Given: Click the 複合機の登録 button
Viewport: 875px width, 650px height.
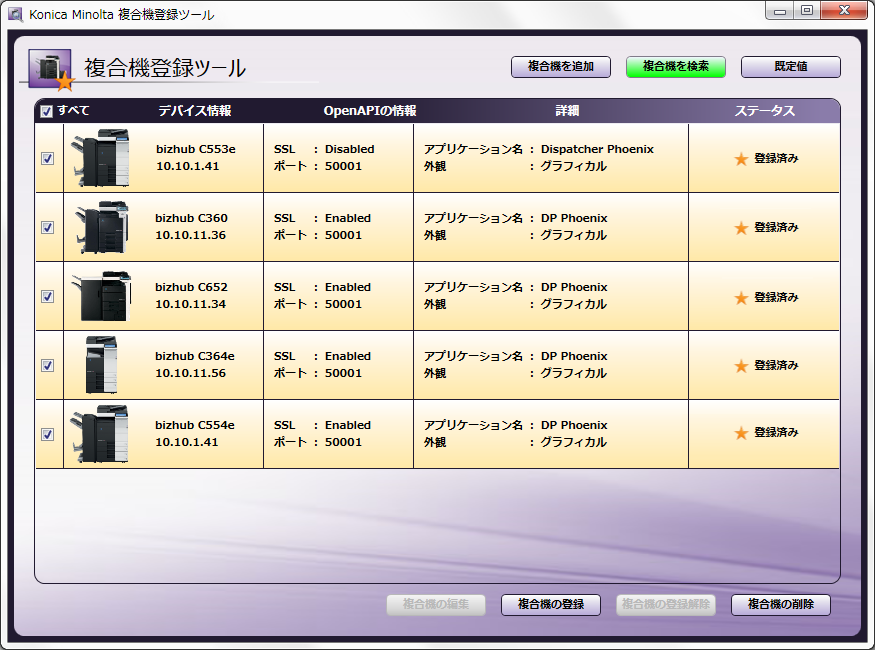Looking at the screenshot, I should point(551,604).
